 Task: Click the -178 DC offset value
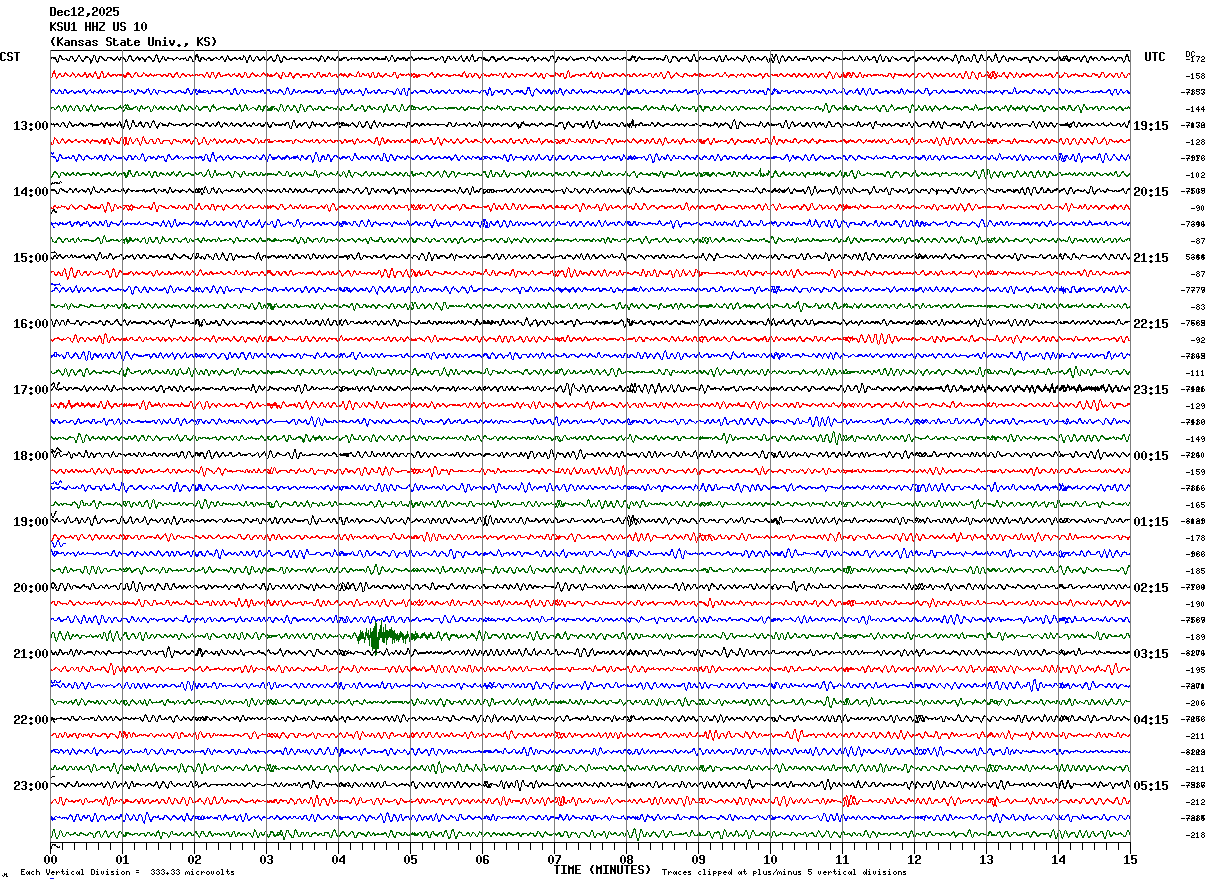tap(1195, 538)
